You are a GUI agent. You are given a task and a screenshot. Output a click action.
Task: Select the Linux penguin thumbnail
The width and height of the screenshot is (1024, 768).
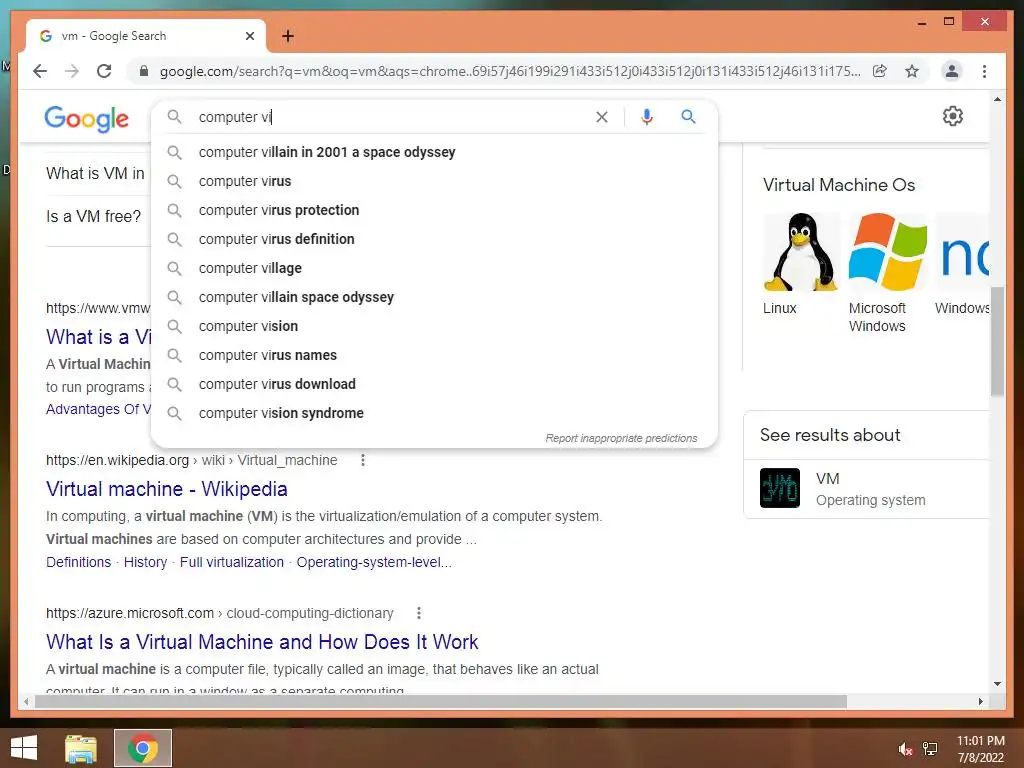point(801,252)
